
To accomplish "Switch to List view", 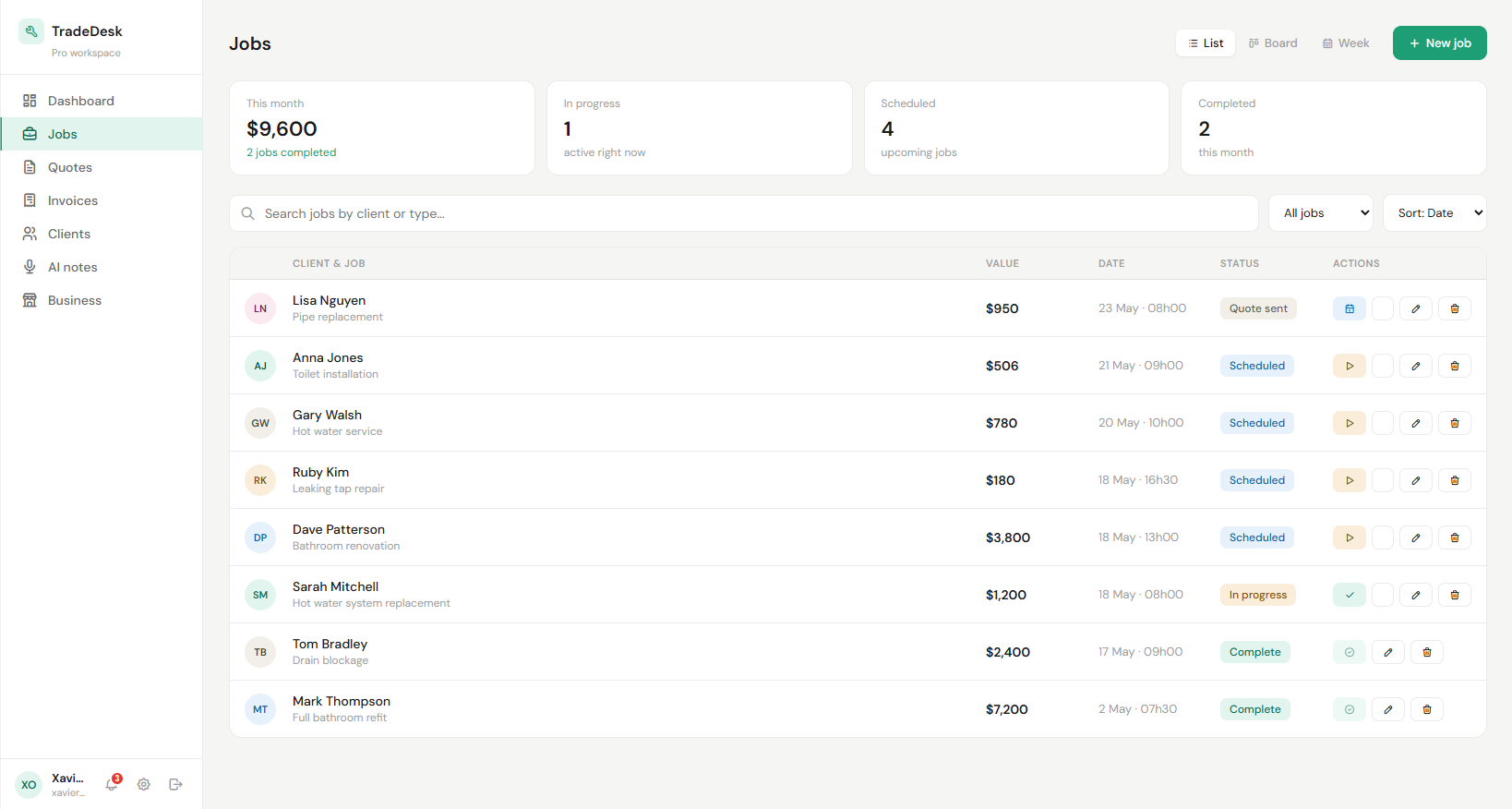I will 1206,43.
